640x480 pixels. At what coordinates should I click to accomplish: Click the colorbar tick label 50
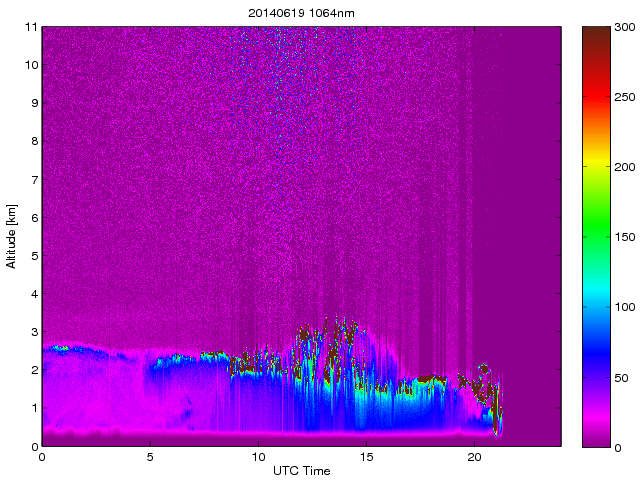[621, 378]
